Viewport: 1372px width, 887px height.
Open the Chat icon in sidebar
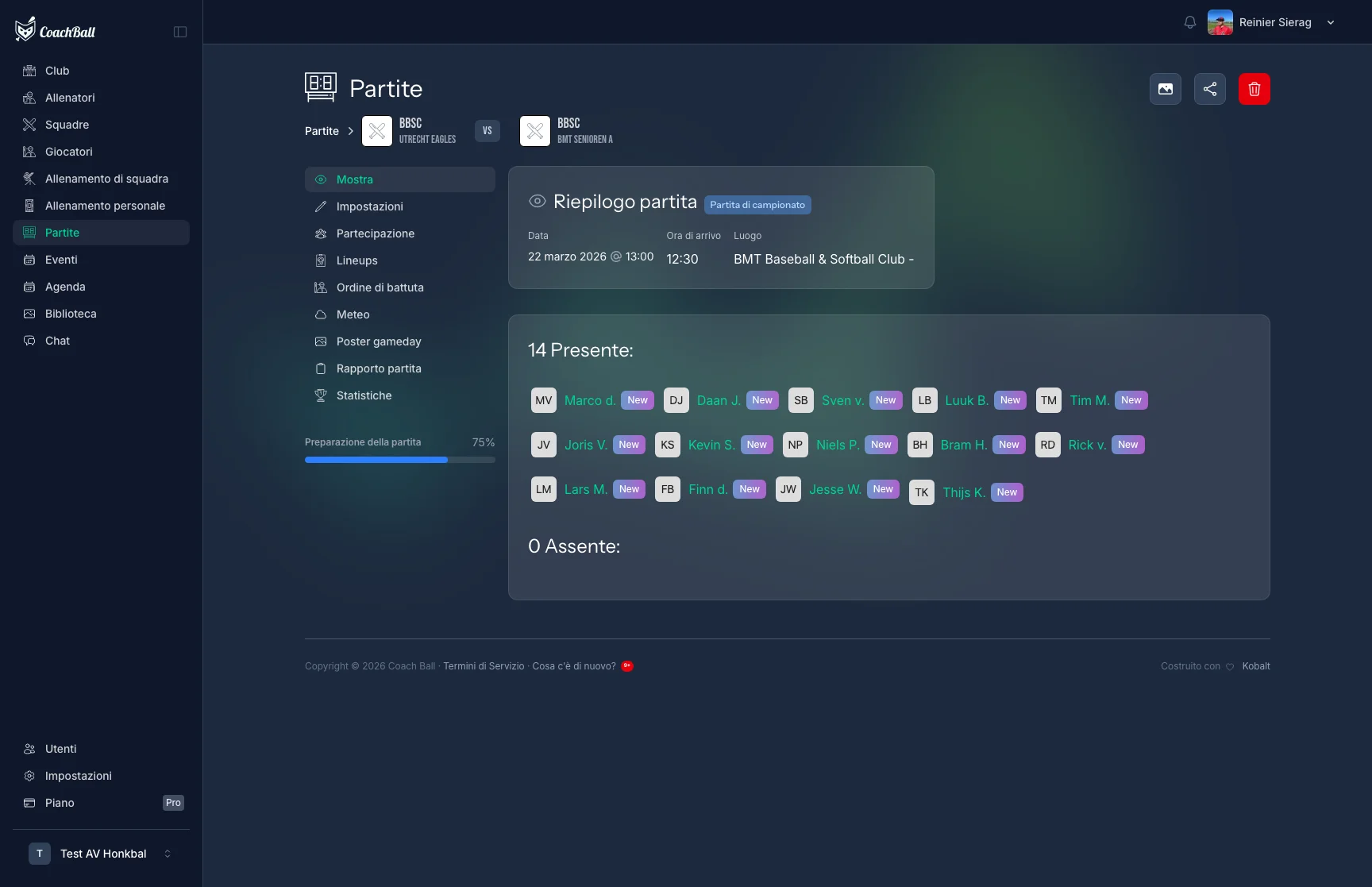click(29, 341)
